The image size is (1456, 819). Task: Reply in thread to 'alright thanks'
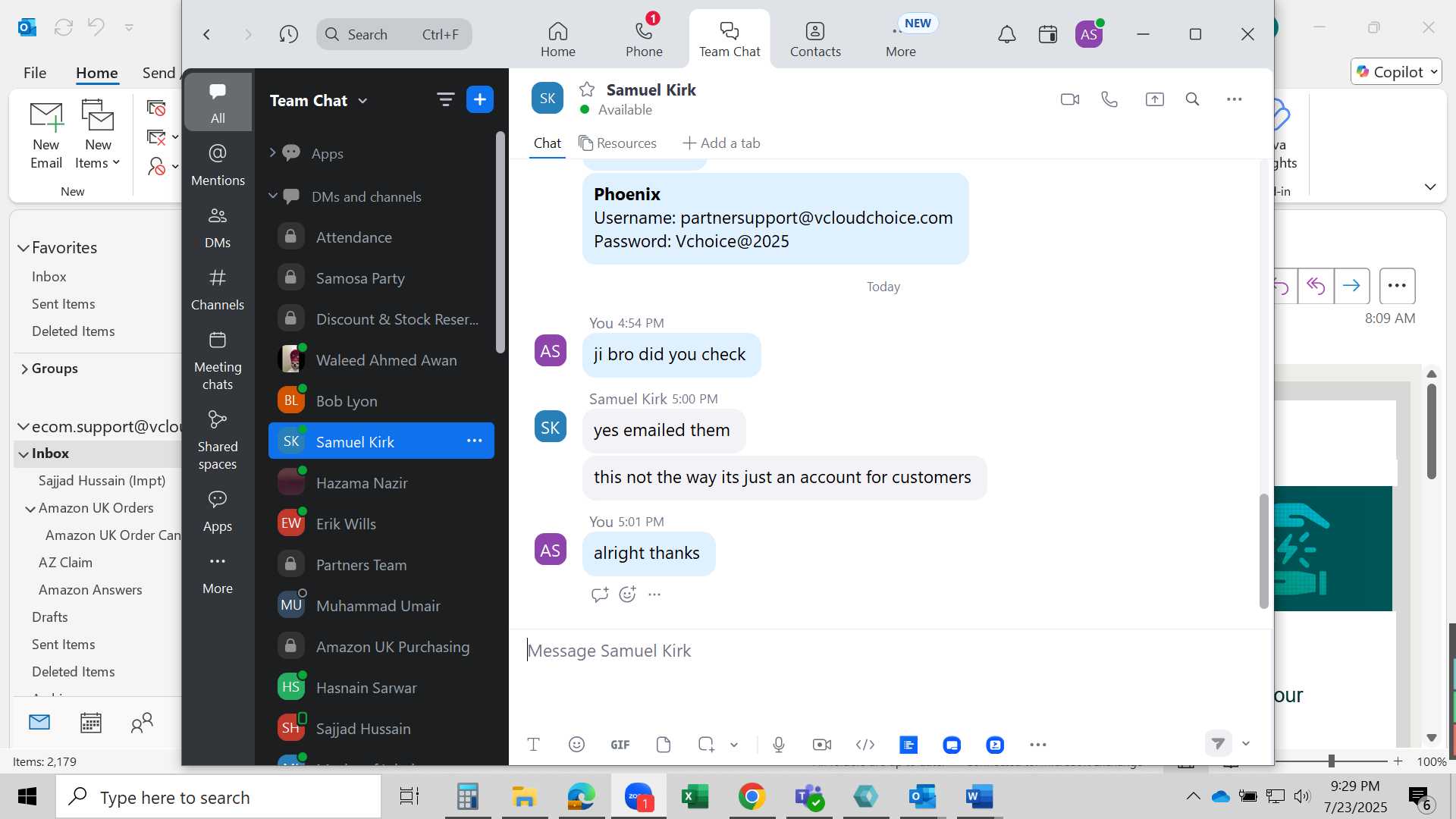(600, 595)
